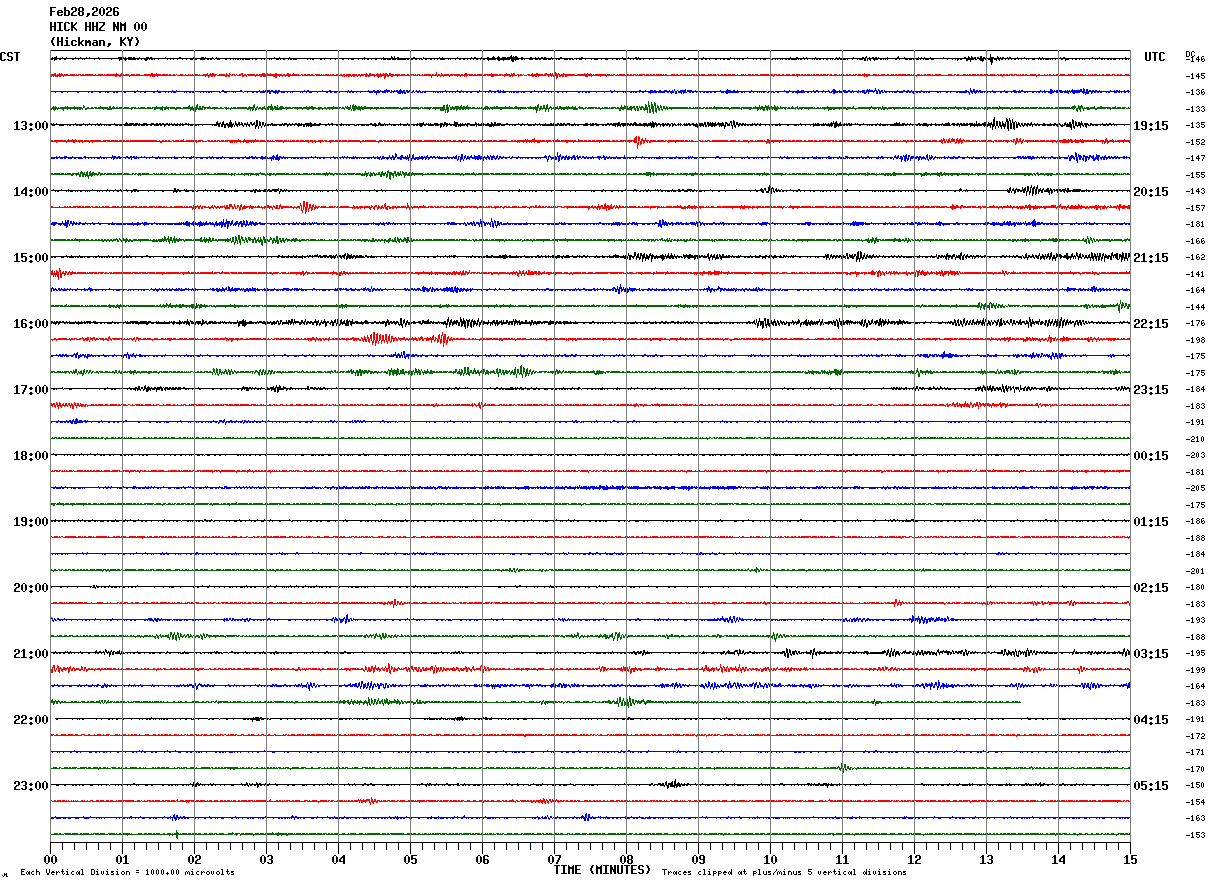Choose the DC offset value -205
The height and width of the screenshot is (886, 1210).
point(1195,489)
